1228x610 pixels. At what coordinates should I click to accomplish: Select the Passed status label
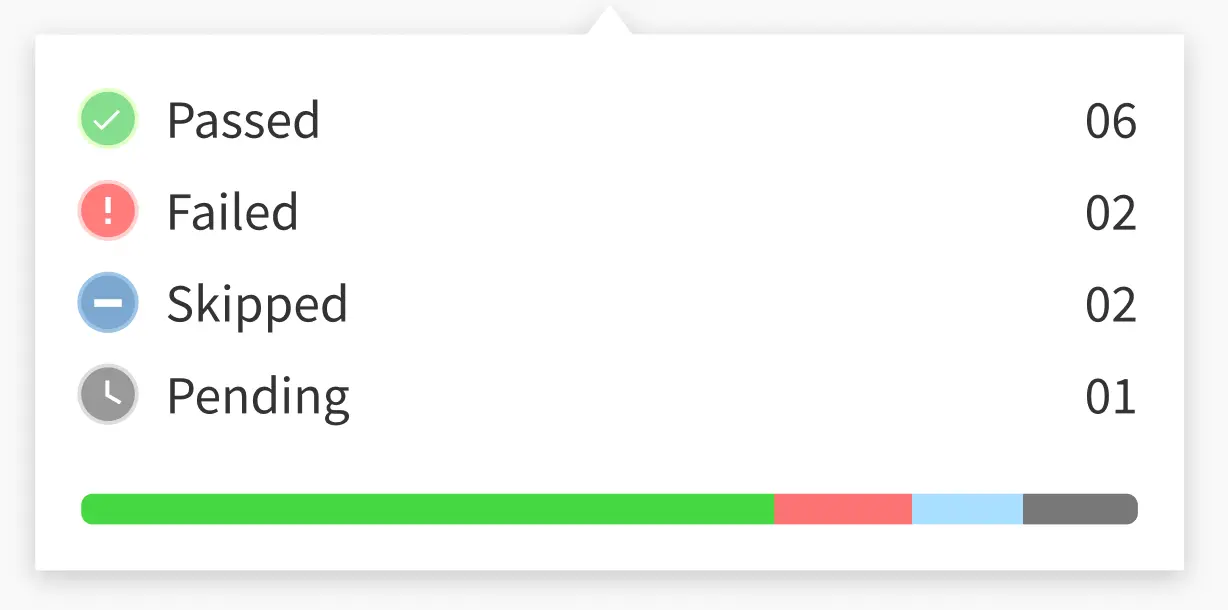point(243,121)
